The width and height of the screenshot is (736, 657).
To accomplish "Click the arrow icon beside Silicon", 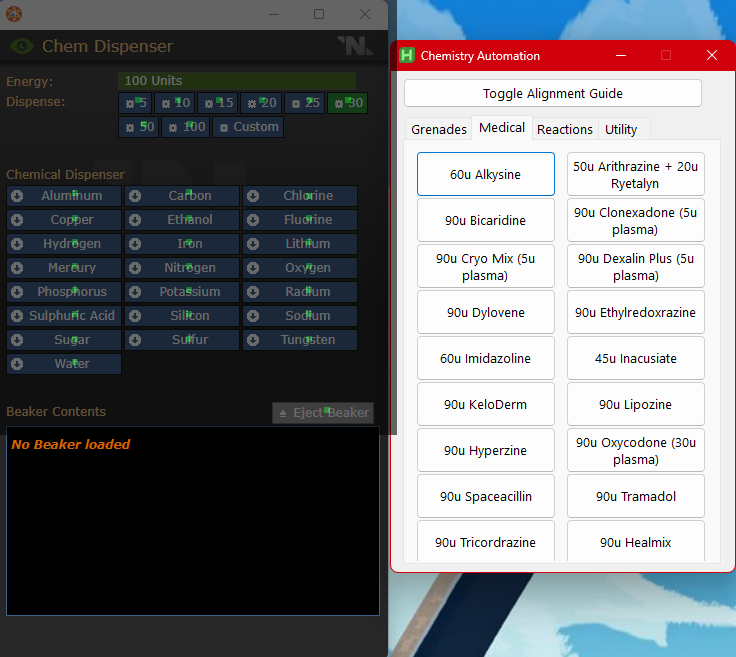I will (x=135, y=316).
